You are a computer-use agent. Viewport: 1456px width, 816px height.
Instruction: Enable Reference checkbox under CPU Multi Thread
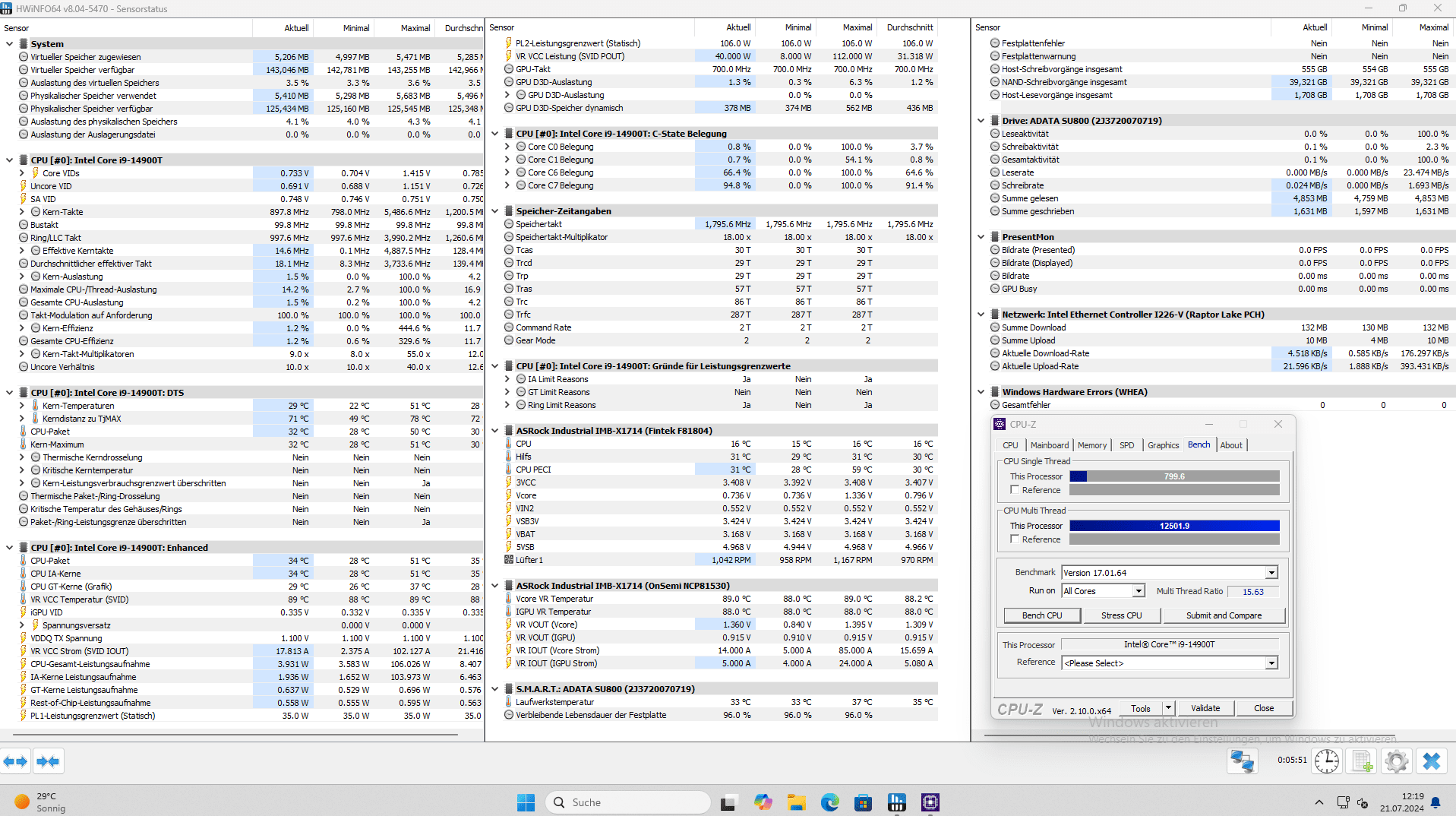(x=1015, y=539)
